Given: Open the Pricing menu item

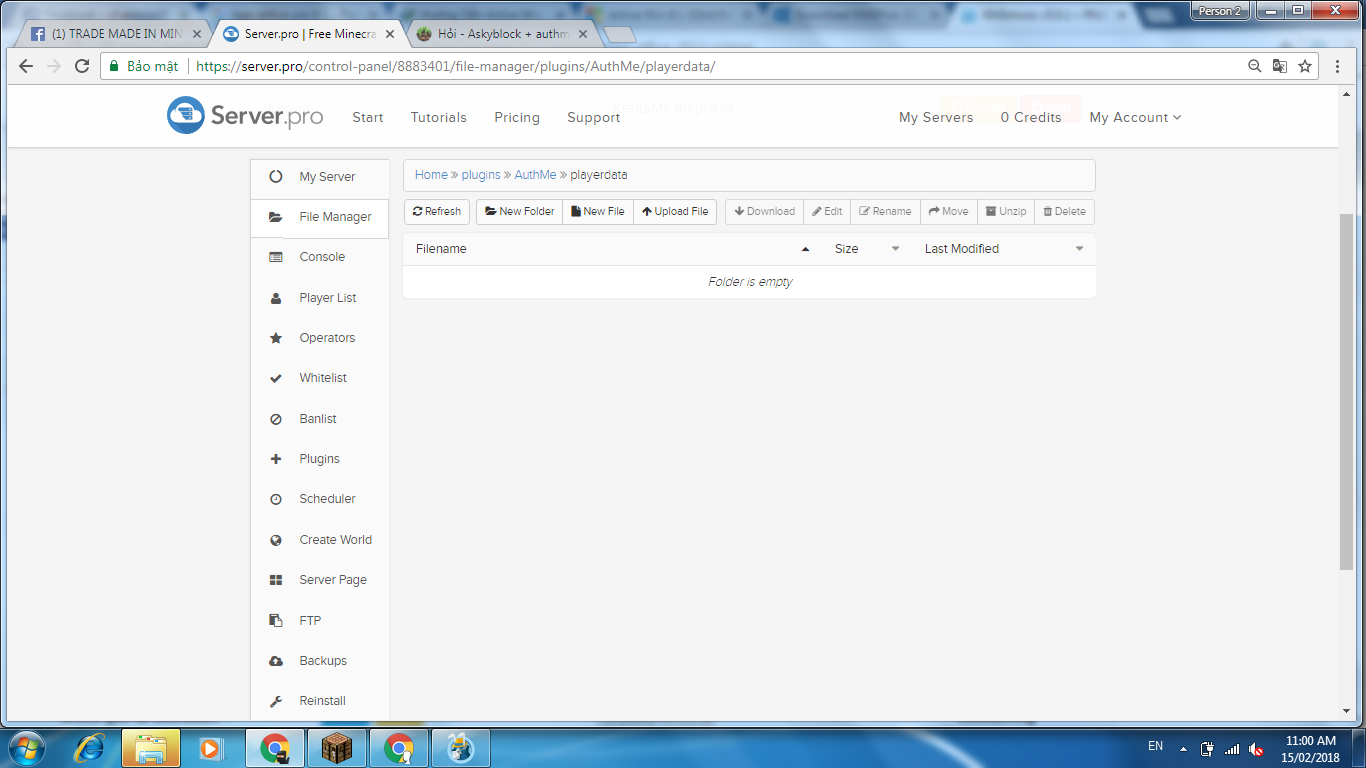Looking at the screenshot, I should pos(517,117).
